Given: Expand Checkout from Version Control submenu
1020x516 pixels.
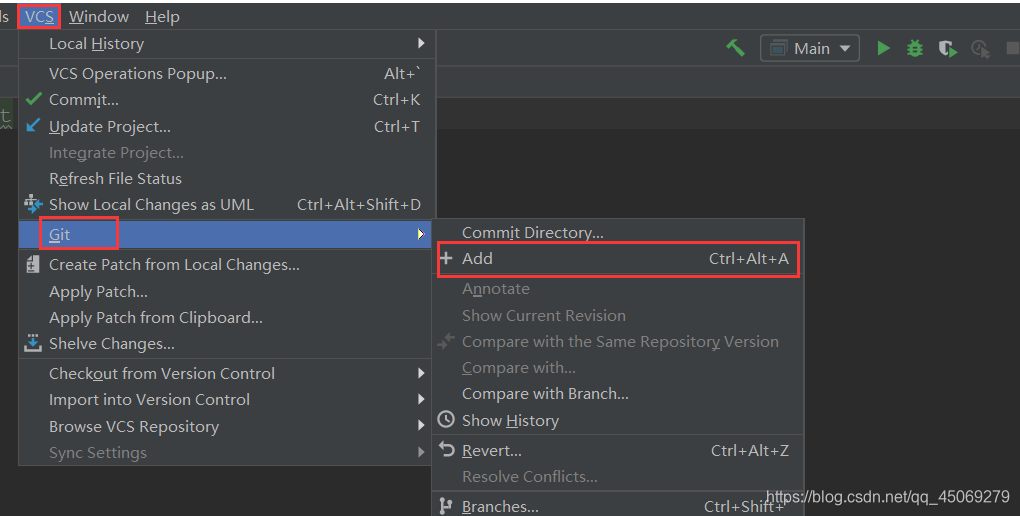Looking at the screenshot, I should coord(227,373).
